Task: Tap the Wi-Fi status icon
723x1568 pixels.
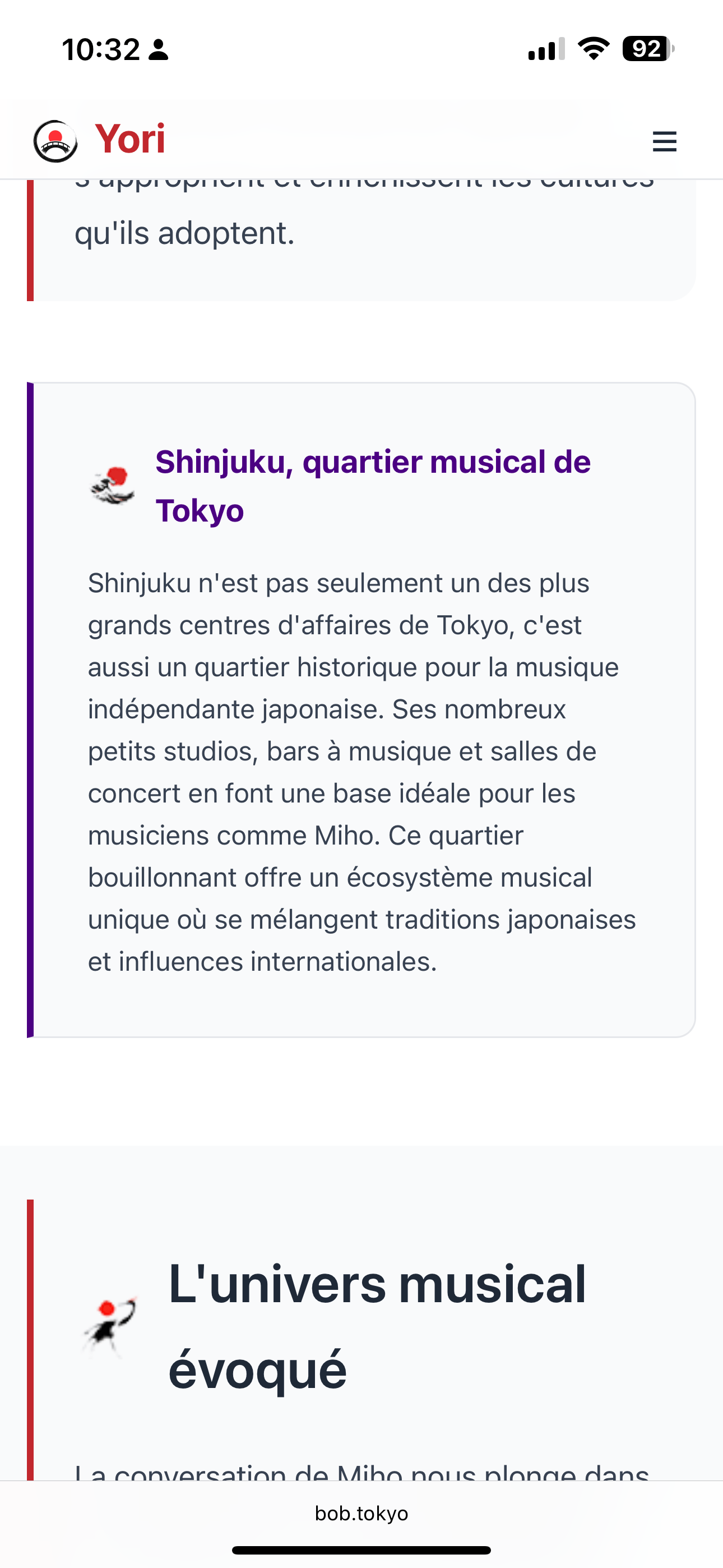Action: point(594,49)
